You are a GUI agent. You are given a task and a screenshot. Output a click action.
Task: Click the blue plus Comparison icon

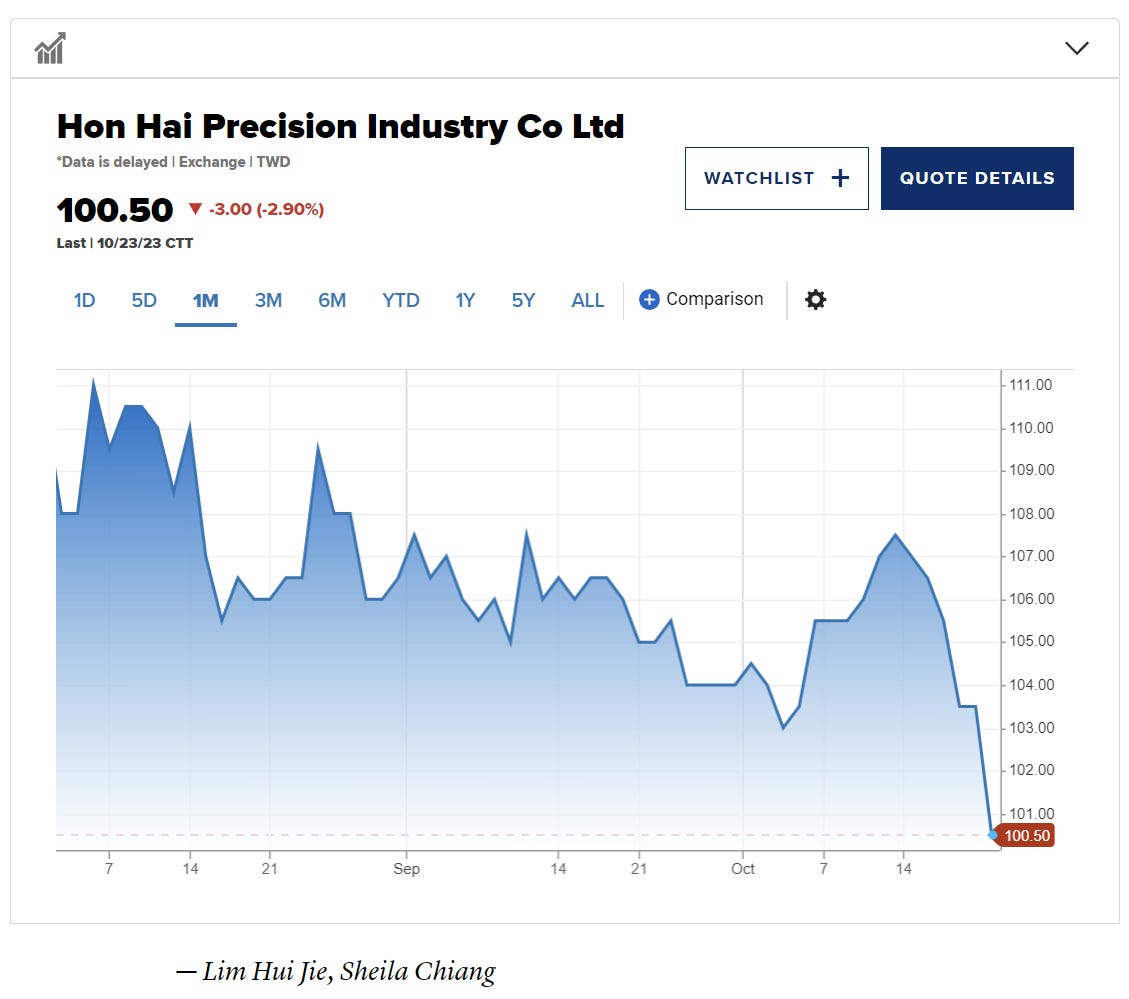(649, 300)
